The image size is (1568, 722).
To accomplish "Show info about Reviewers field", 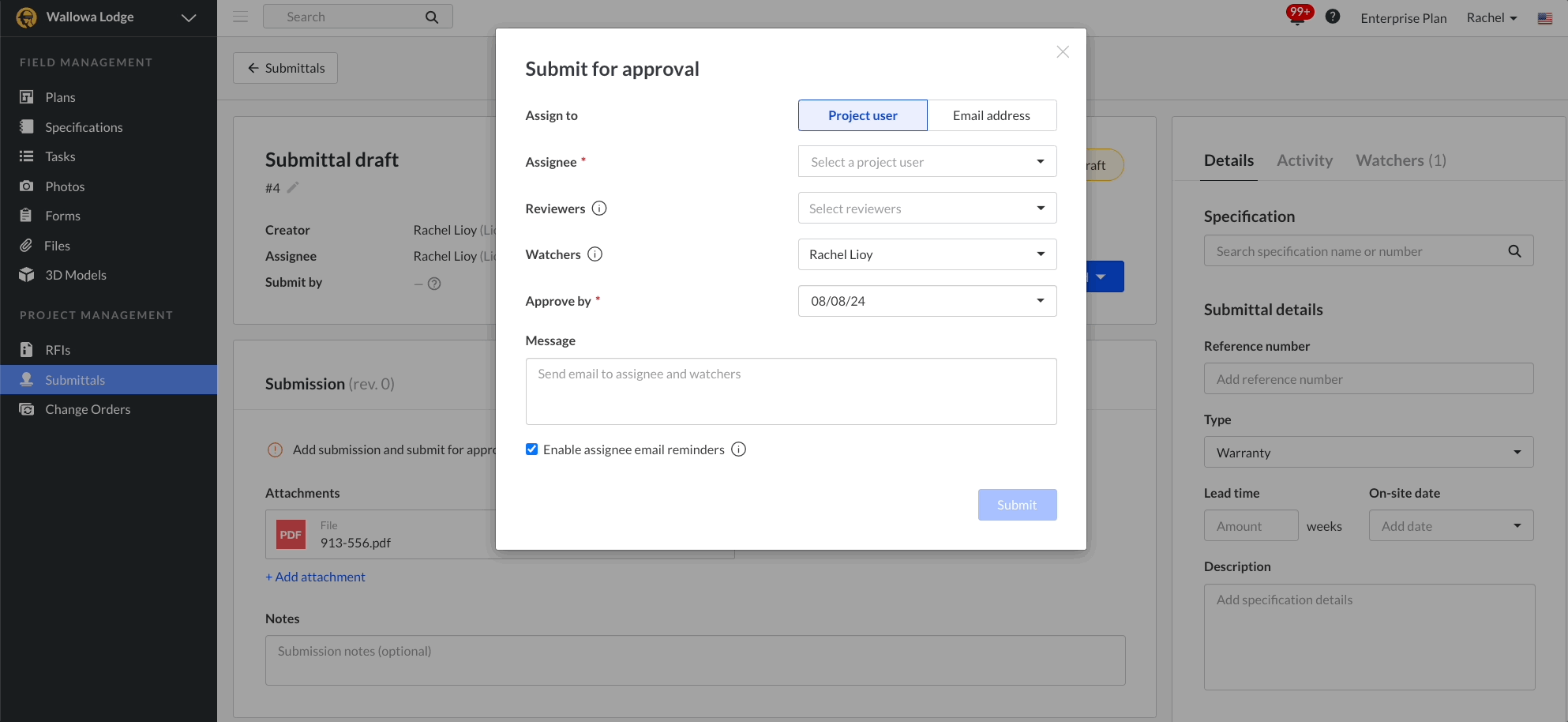I will [x=599, y=209].
